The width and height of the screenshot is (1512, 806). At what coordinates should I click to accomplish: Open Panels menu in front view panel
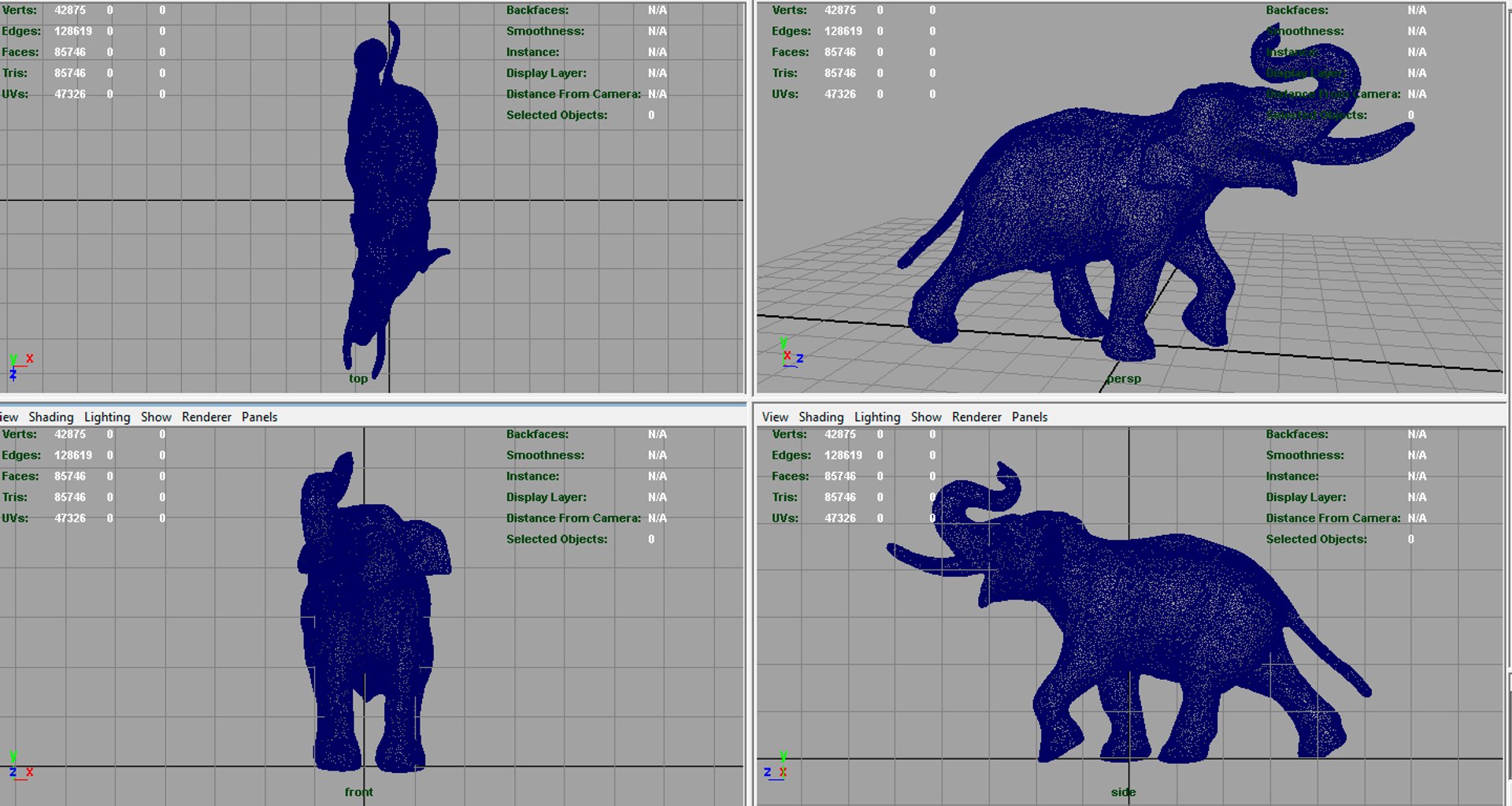(259, 417)
